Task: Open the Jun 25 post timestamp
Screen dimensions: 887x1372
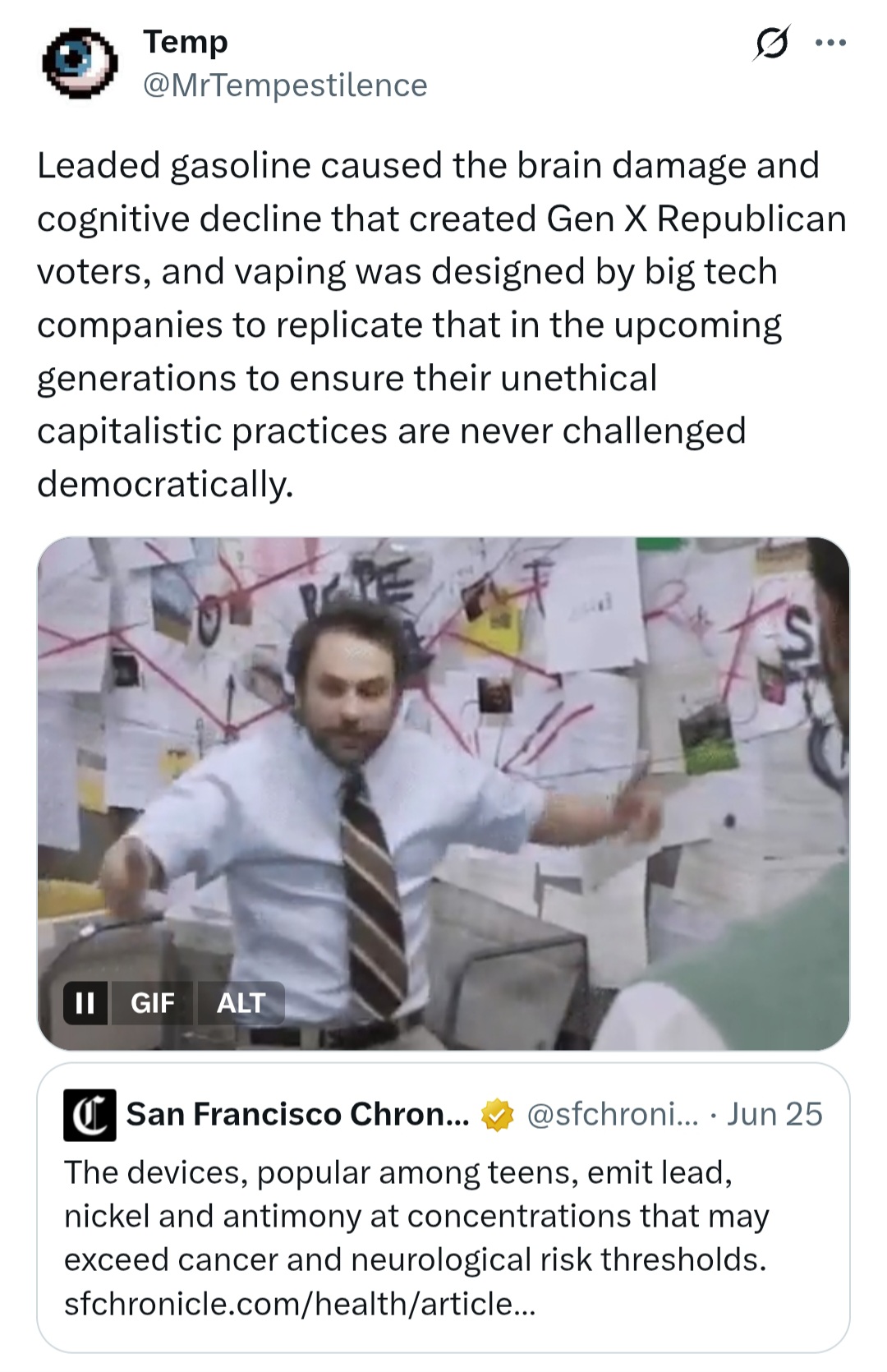Action: 774,1115
